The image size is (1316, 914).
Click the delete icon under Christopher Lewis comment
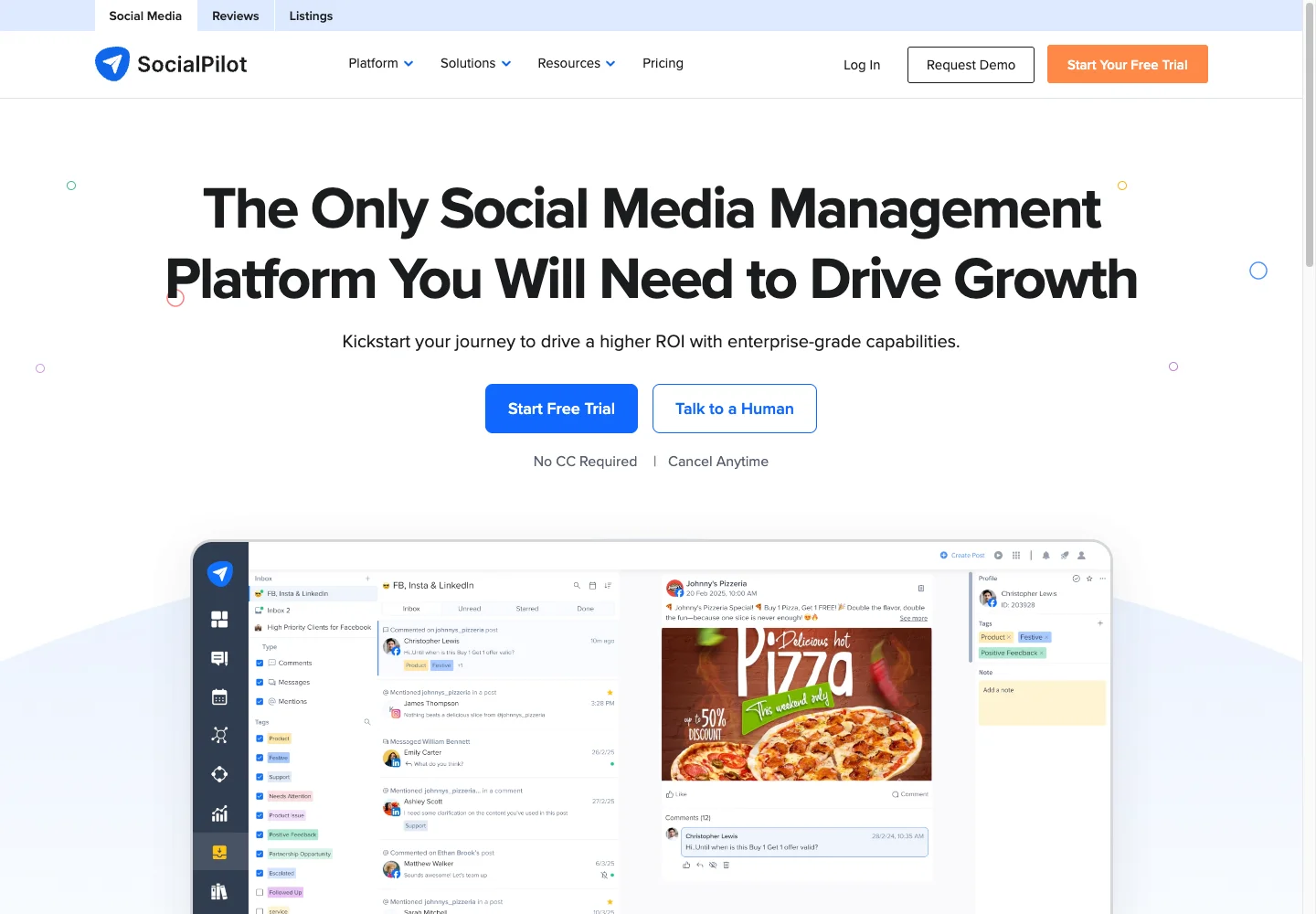727,865
